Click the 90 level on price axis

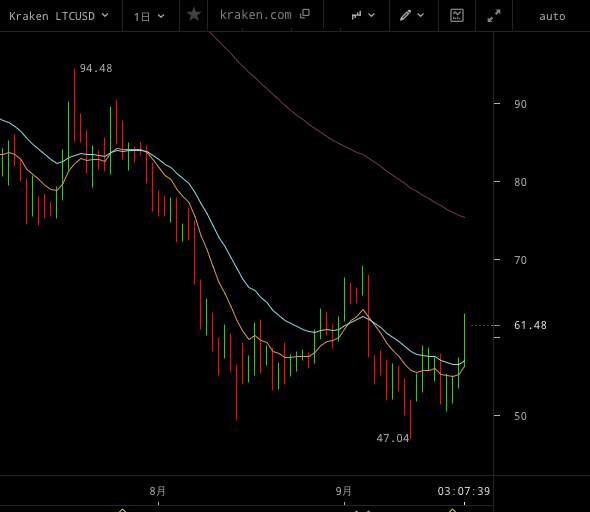coord(520,104)
